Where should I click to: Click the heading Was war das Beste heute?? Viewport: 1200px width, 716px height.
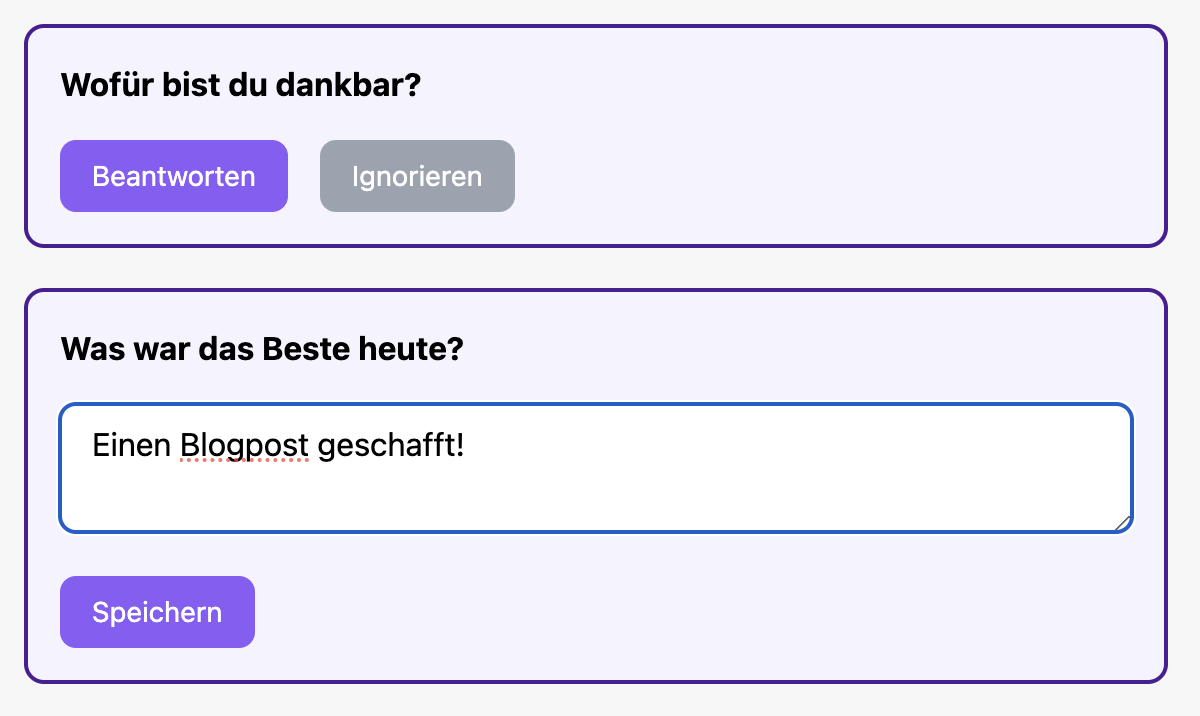point(262,348)
